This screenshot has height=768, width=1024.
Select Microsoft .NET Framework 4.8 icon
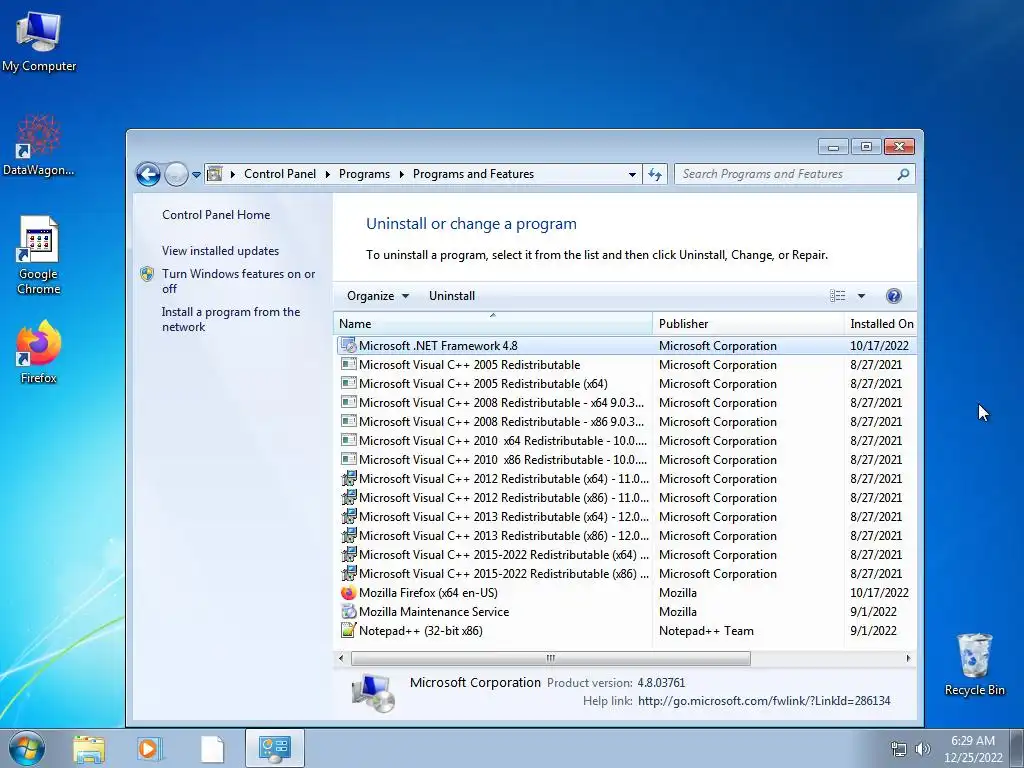[349, 345]
